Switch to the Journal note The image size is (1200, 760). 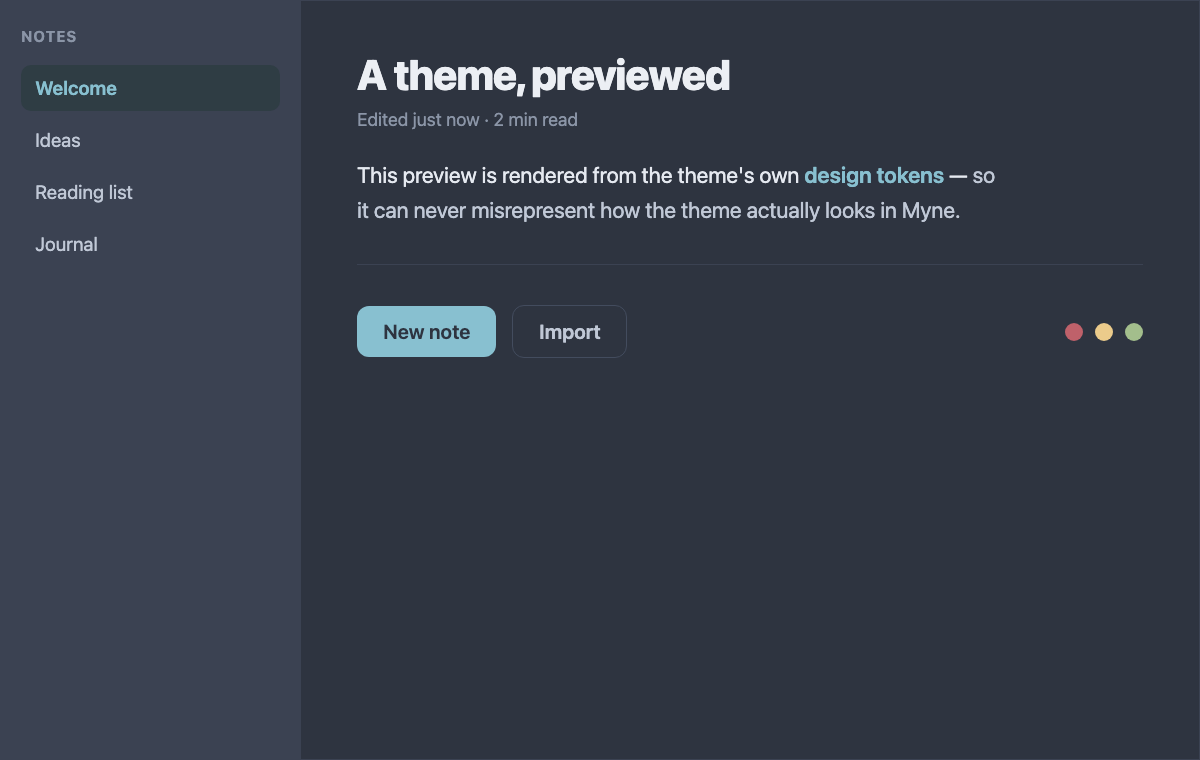[150, 244]
